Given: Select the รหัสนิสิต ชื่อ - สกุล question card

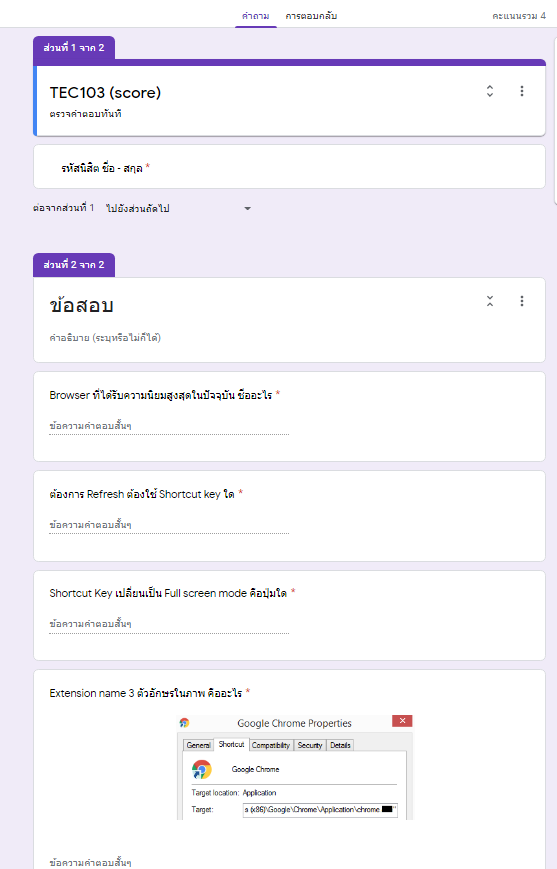Looking at the screenshot, I should coord(289,167).
